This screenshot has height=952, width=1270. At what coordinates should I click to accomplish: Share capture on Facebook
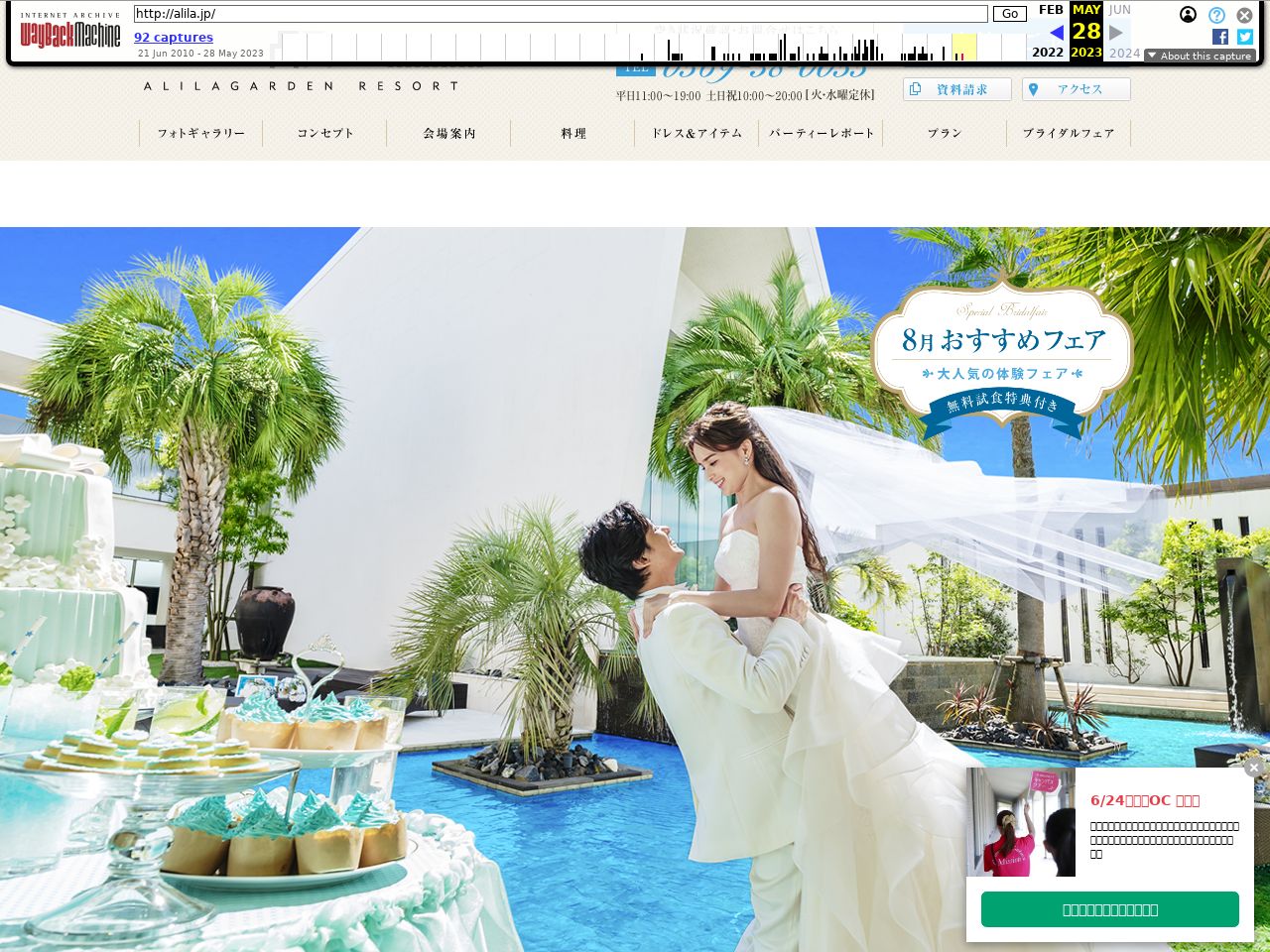(x=1220, y=37)
